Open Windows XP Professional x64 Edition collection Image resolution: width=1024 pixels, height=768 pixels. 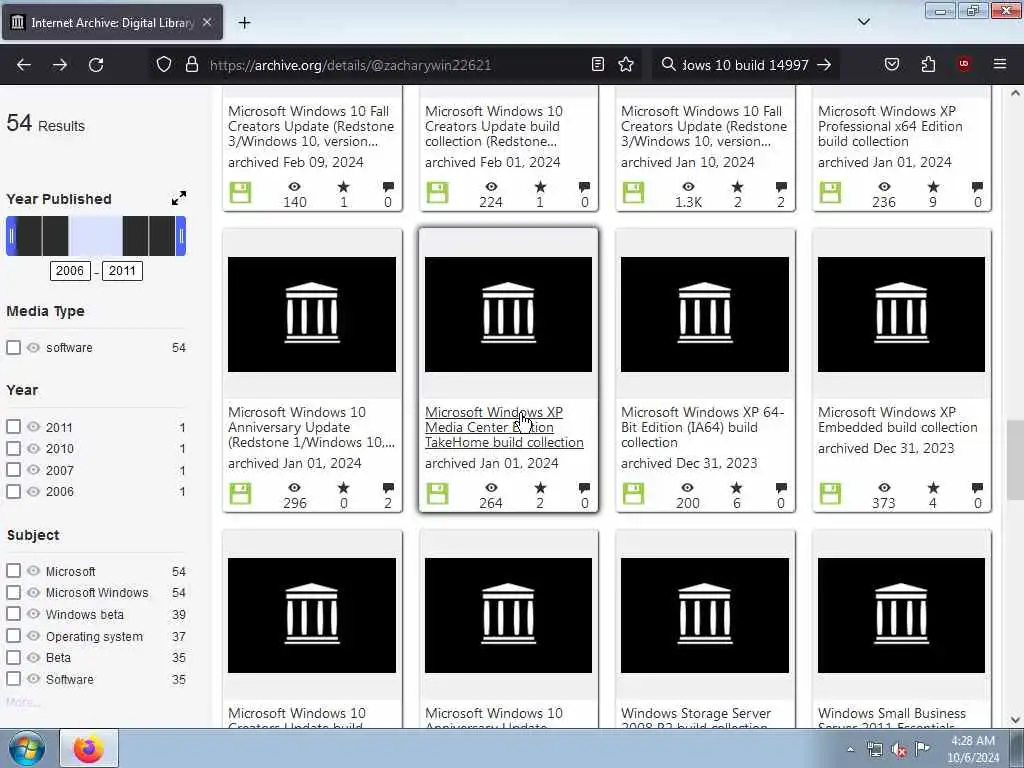(x=890, y=126)
